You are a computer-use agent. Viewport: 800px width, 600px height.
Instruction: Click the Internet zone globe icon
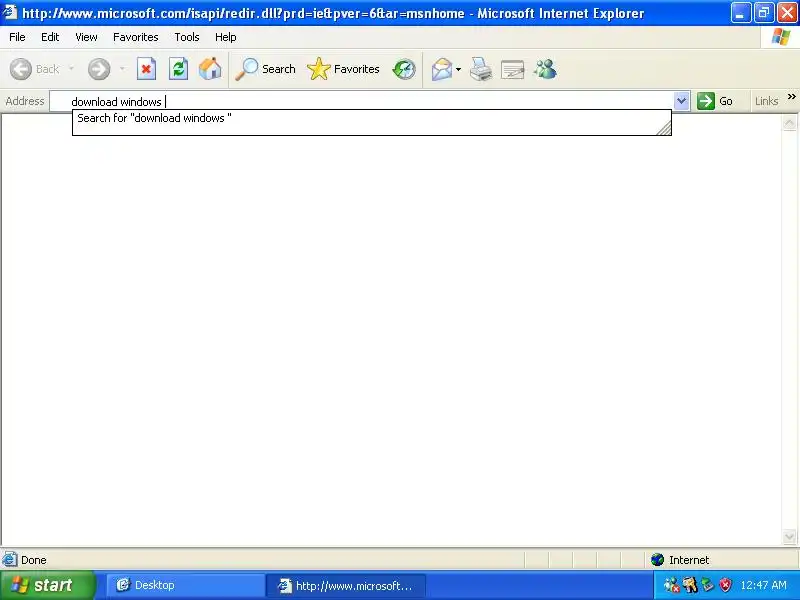point(657,560)
